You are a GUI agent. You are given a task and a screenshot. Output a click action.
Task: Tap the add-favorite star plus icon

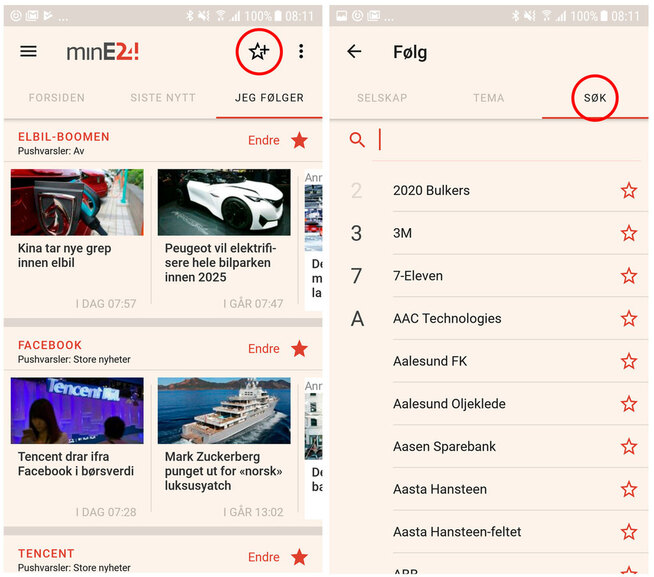[259, 51]
